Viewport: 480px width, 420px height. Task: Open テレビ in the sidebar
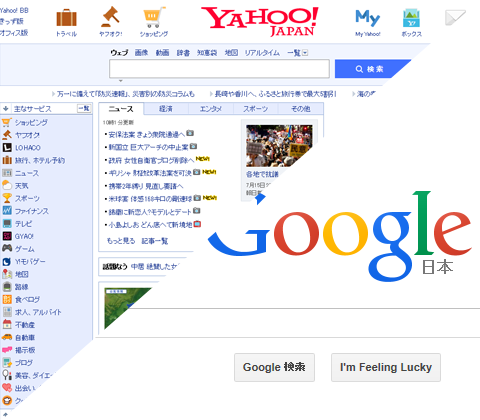click(x=23, y=224)
